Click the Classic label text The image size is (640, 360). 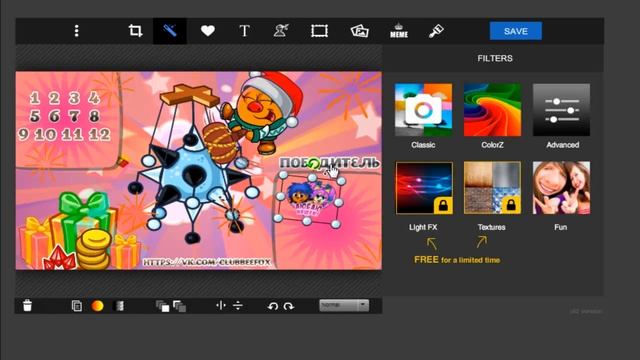pyautogui.click(x=423, y=145)
